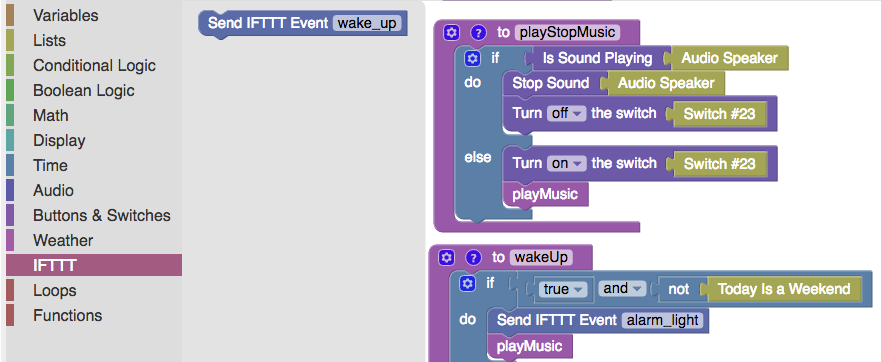Select the Loops category
881x362 pixels.
(94, 291)
